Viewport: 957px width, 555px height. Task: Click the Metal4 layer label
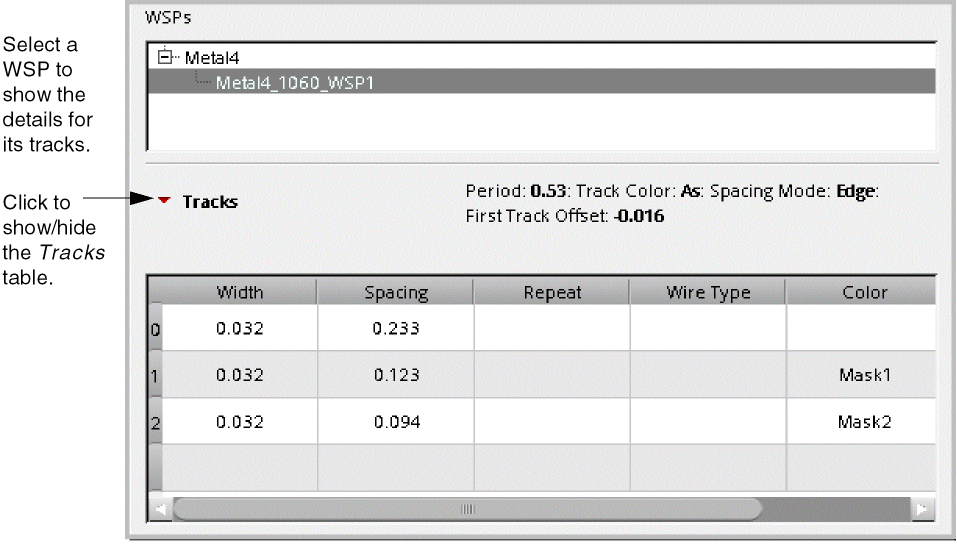coord(212,58)
